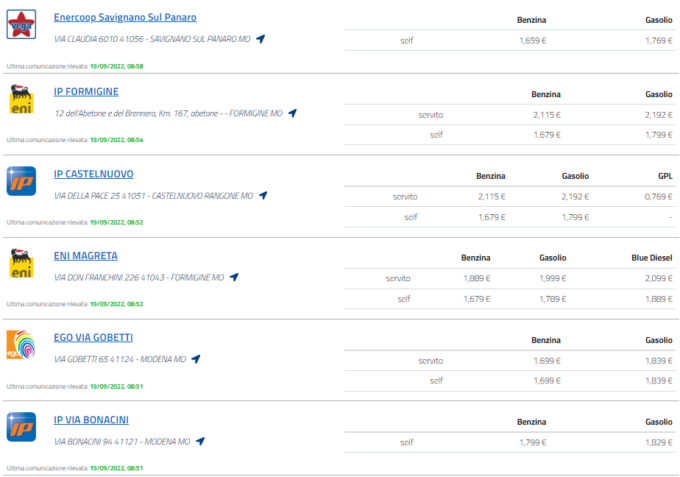The height and width of the screenshot is (477, 680).
Task: Click Enercoop self Benzina price 1,659 €
Action: point(533,41)
